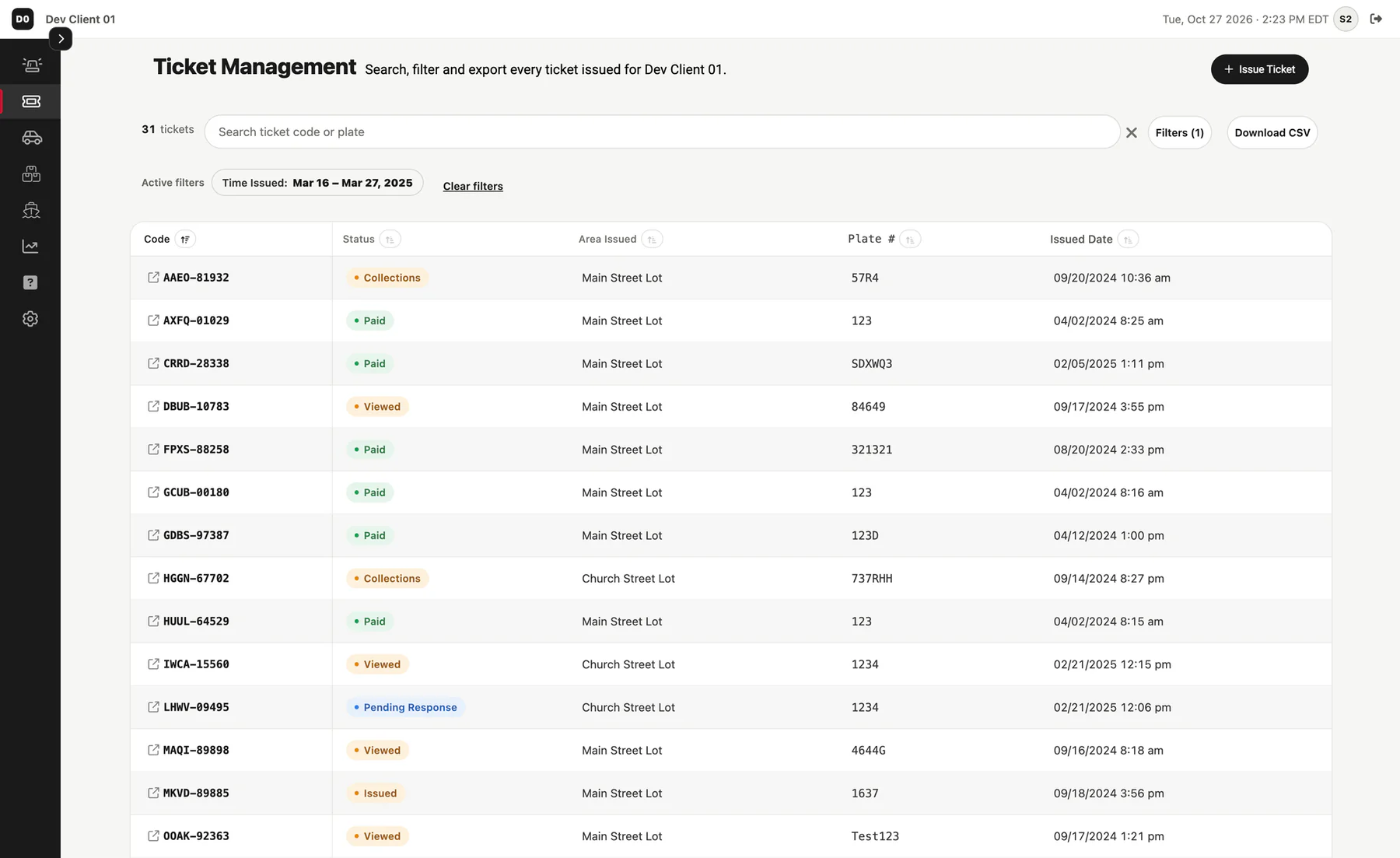Image resolution: width=1400 pixels, height=858 pixels.
Task: Click Dev Client 01 header name
Action: pyautogui.click(x=80, y=19)
